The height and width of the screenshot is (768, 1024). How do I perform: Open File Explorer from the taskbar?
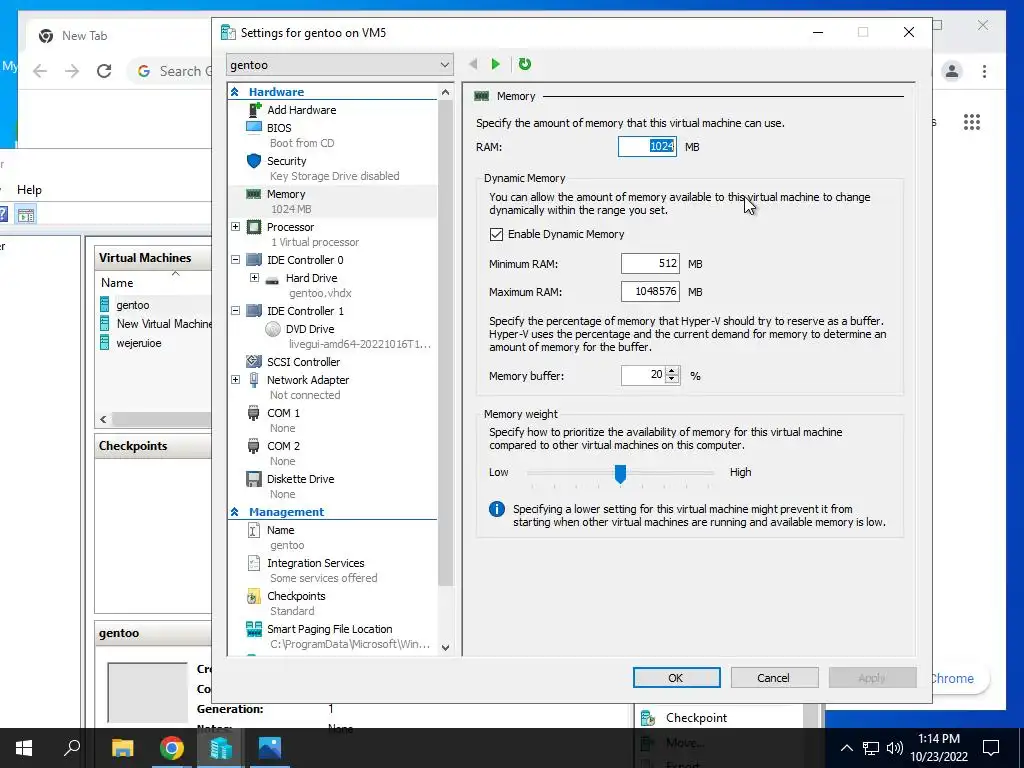pos(122,748)
